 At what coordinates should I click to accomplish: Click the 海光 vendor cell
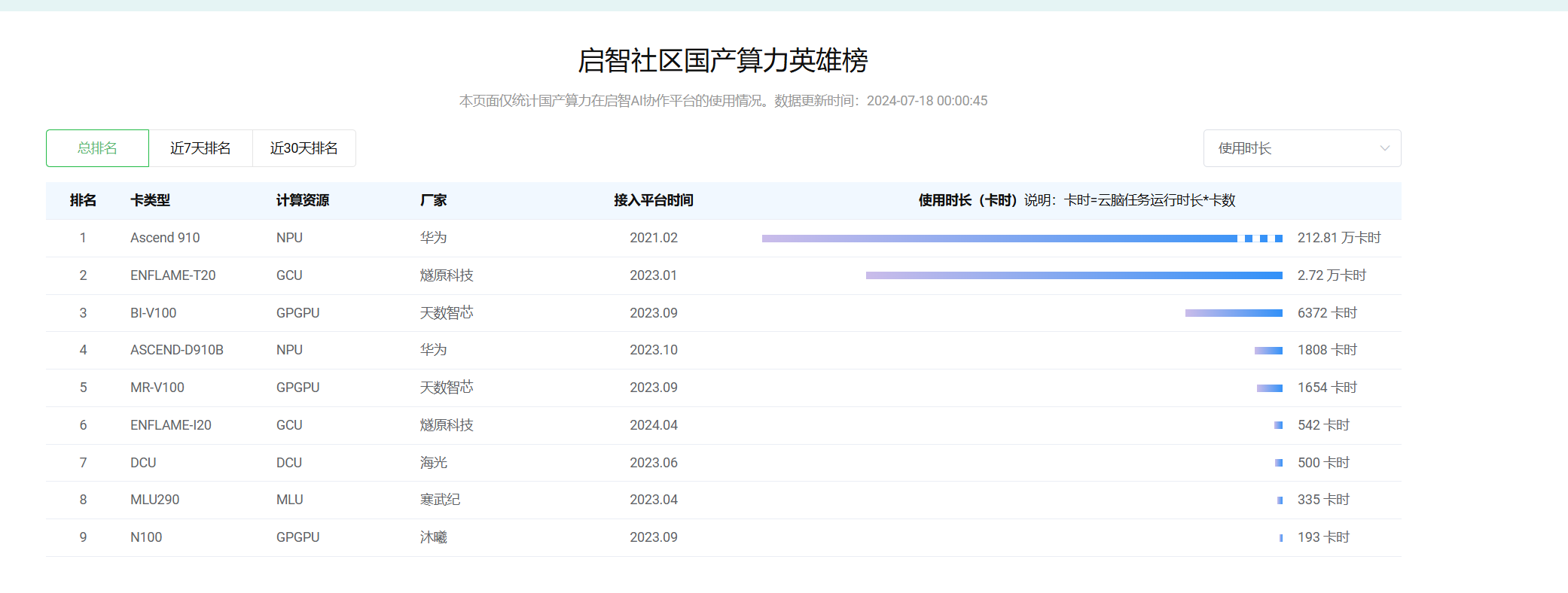(x=434, y=463)
